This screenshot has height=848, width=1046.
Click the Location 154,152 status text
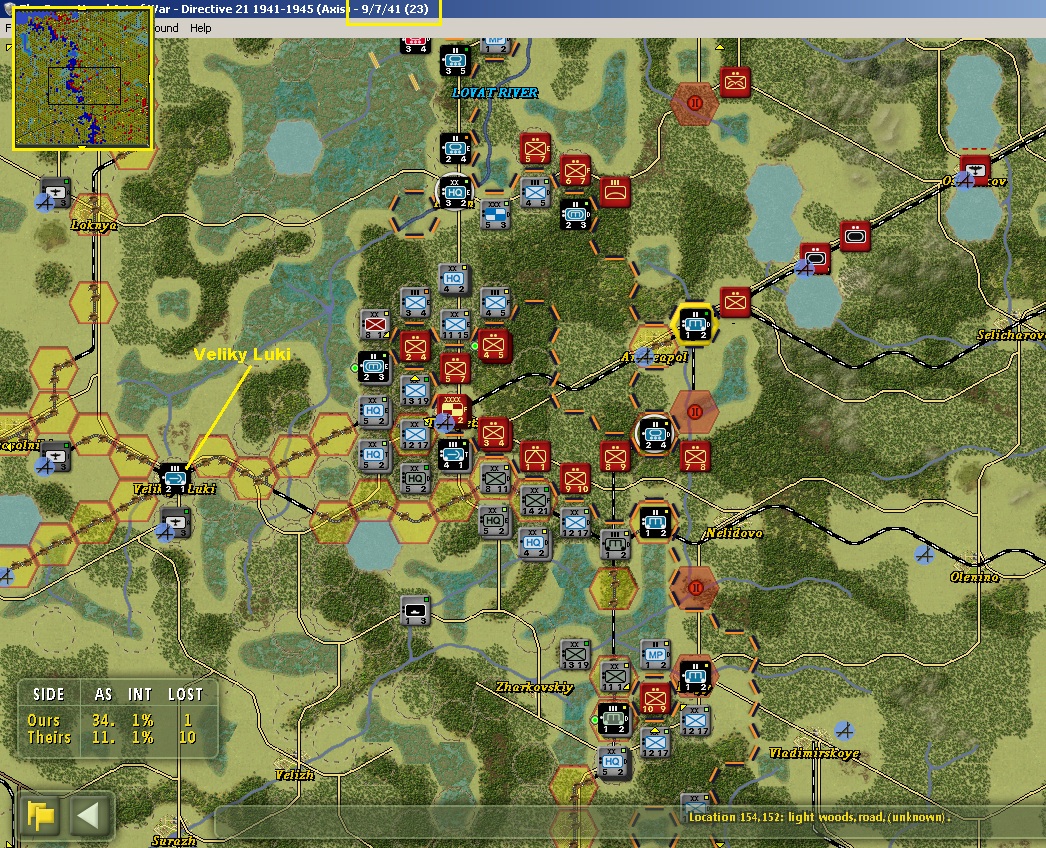point(819,817)
